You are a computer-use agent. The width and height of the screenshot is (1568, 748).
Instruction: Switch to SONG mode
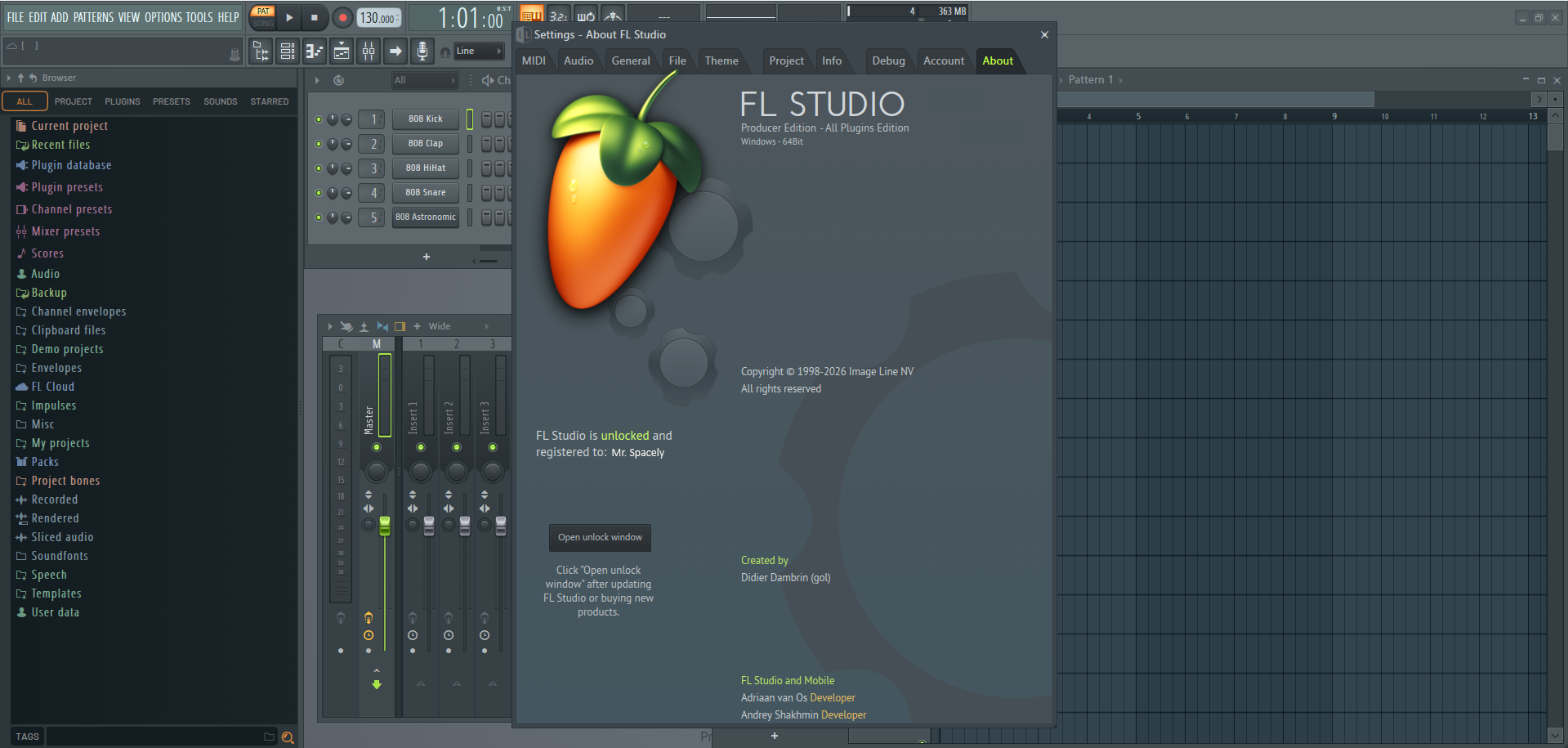click(263, 23)
